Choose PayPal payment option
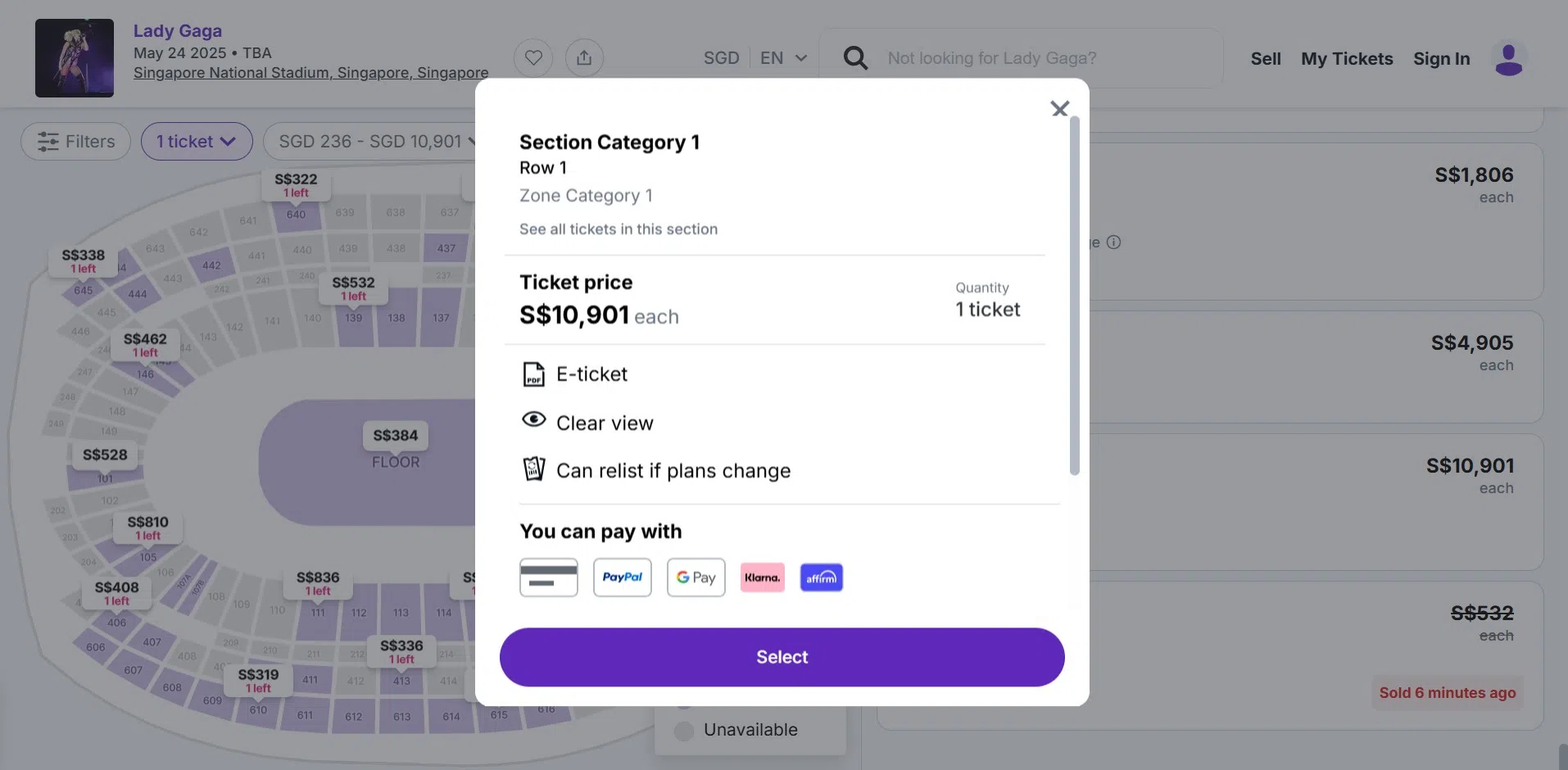The width and height of the screenshot is (1568, 770). 623,577
